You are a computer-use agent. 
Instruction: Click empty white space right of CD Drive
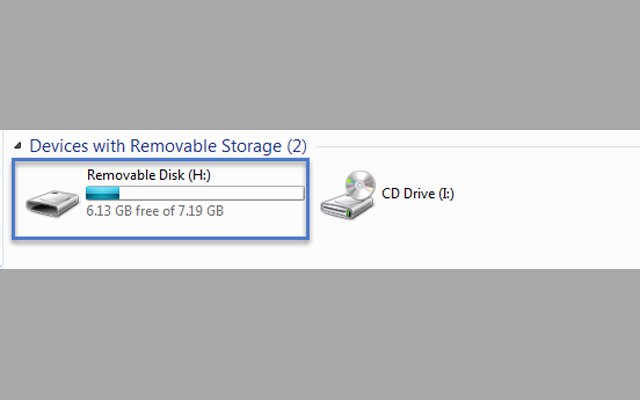[550, 195]
